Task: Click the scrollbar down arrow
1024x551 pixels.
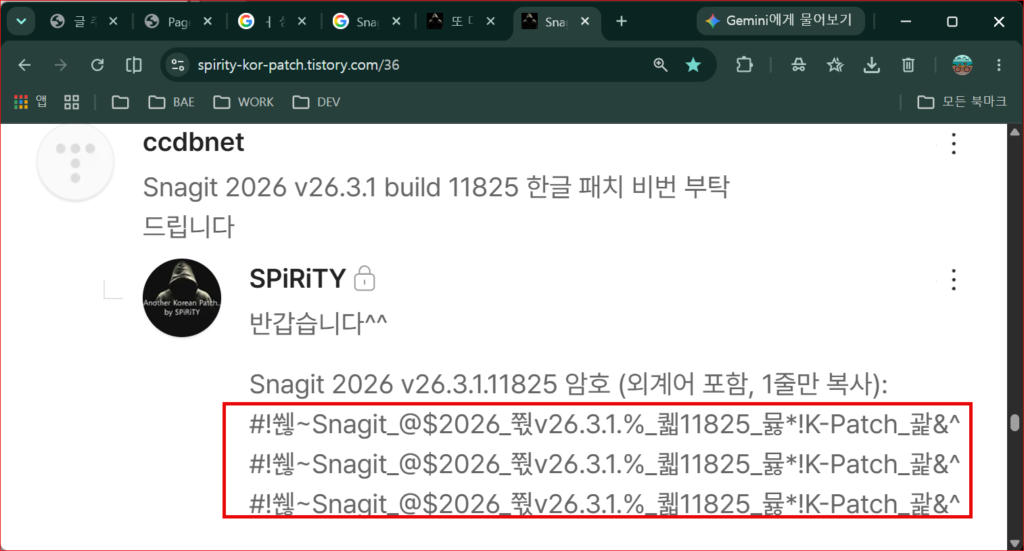Action: 1014,543
